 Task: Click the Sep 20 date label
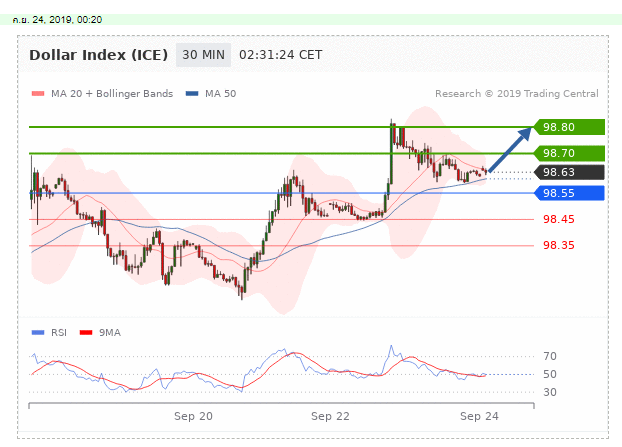point(193,416)
